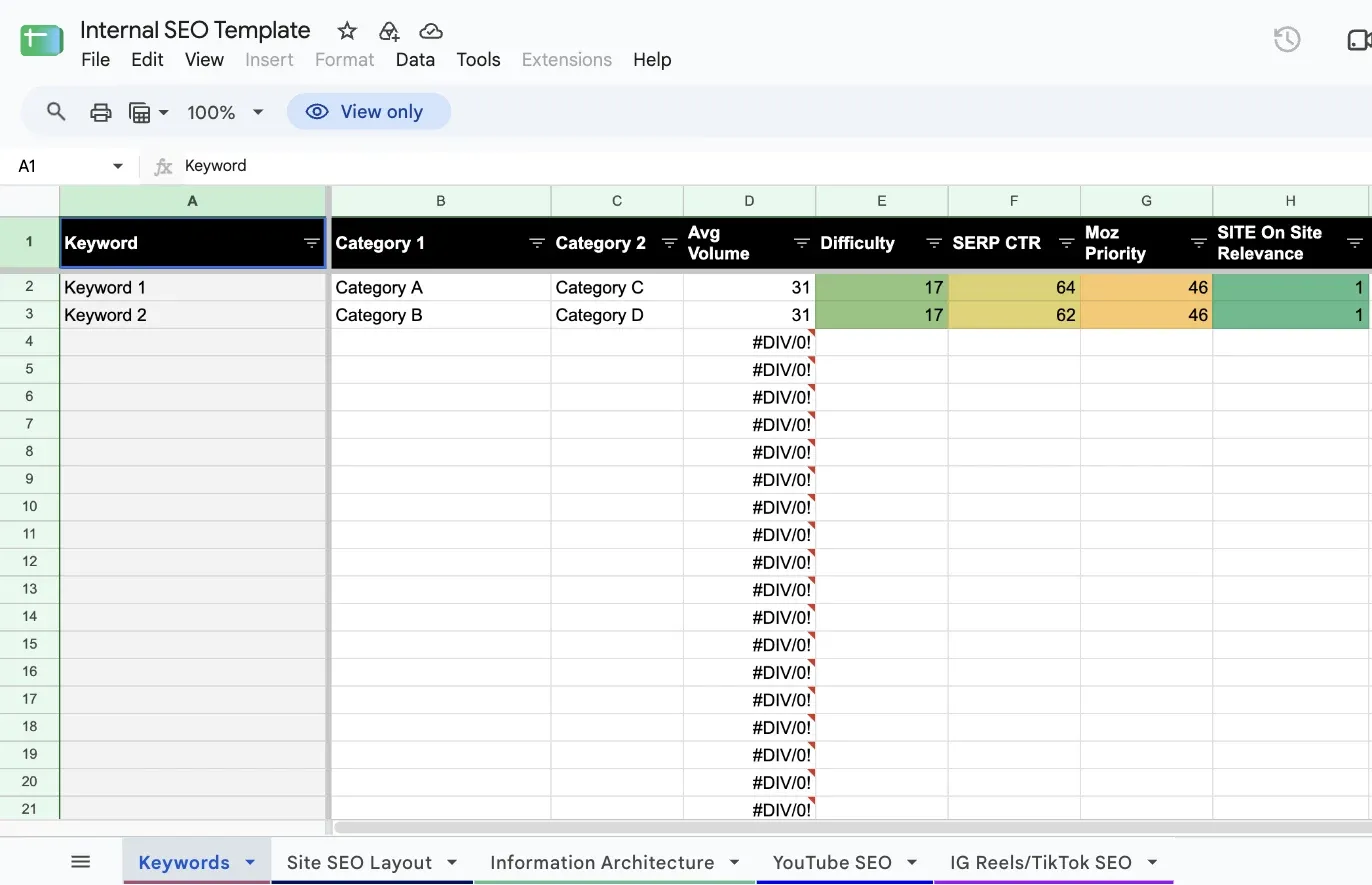
Task: Open filter for Difficulty column
Action: pos(934,243)
